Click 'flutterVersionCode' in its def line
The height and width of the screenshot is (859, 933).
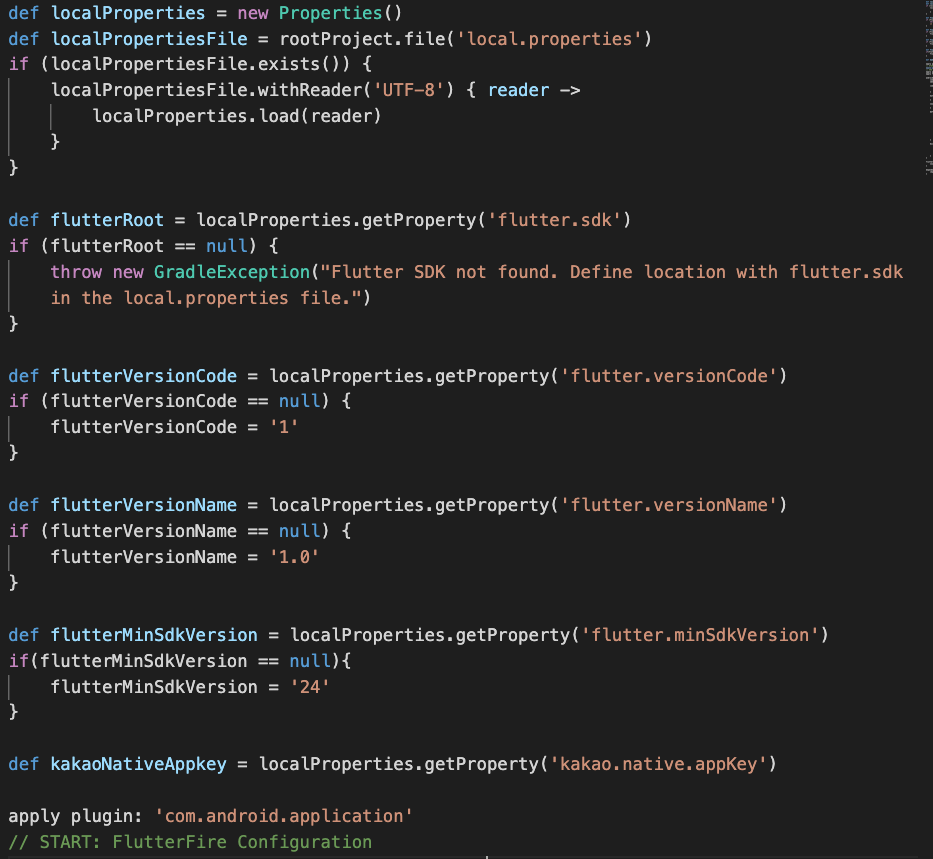pos(143,375)
